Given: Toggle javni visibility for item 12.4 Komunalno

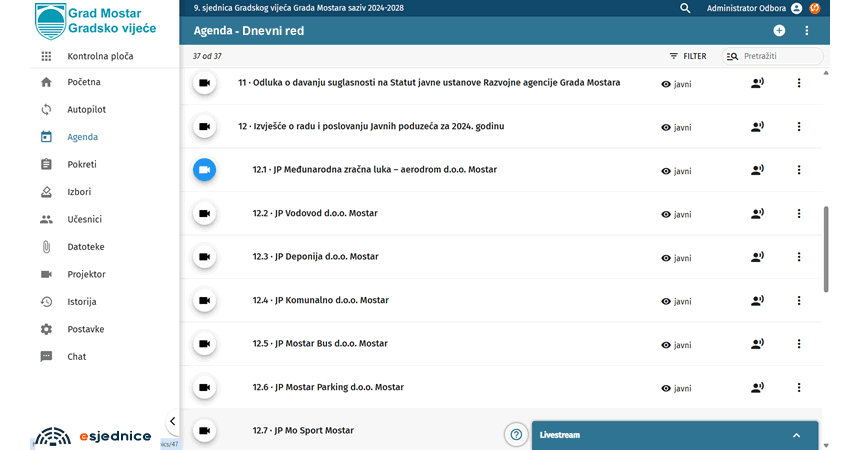Looking at the screenshot, I should point(676,301).
